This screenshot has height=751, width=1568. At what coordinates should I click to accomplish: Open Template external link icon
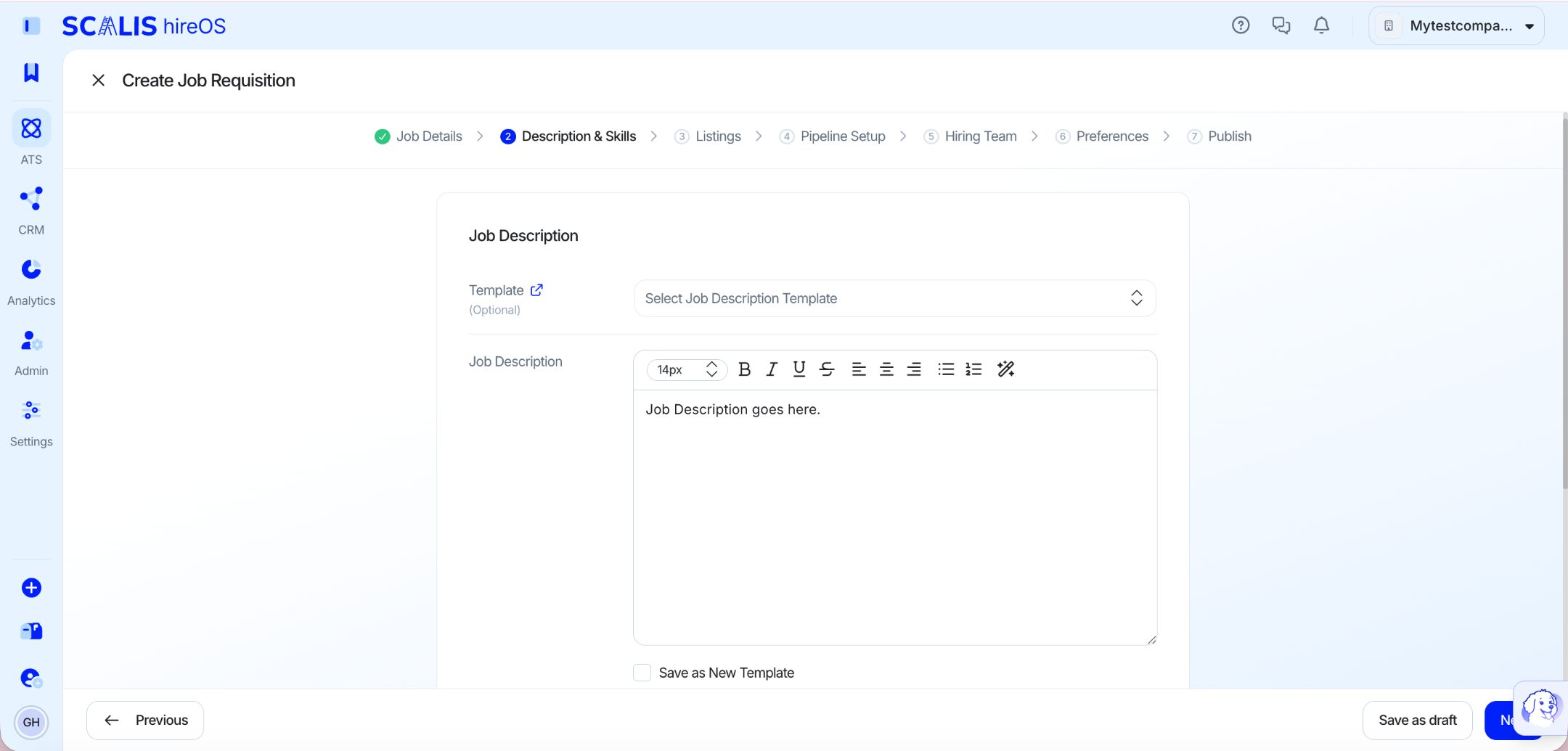pos(536,290)
